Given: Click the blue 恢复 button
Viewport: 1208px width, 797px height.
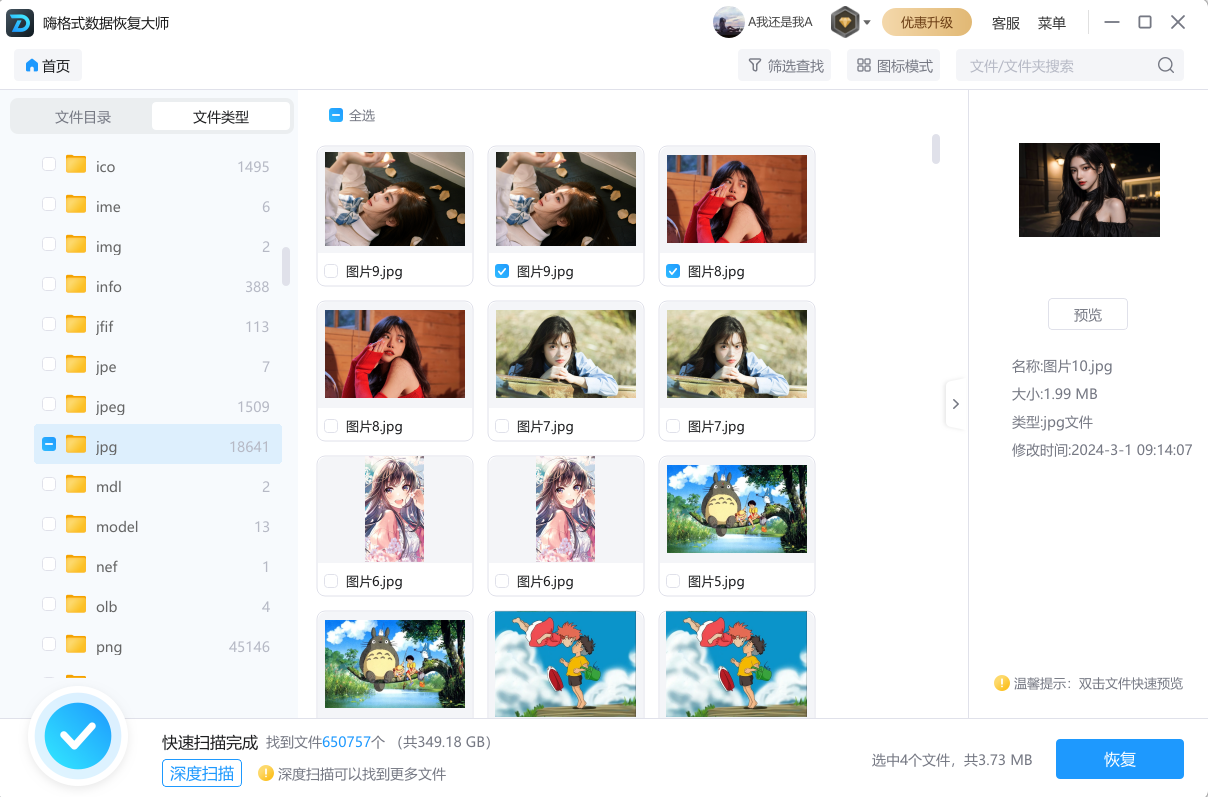Looking at the screenshot, I should click(x=1119, y=759).
